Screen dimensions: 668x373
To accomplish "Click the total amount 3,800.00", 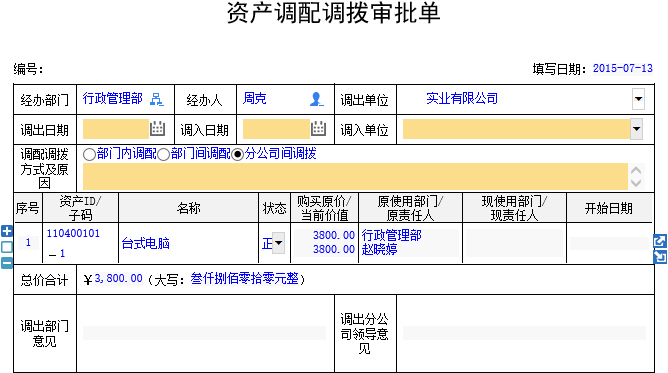I will [x=118, y=278].
